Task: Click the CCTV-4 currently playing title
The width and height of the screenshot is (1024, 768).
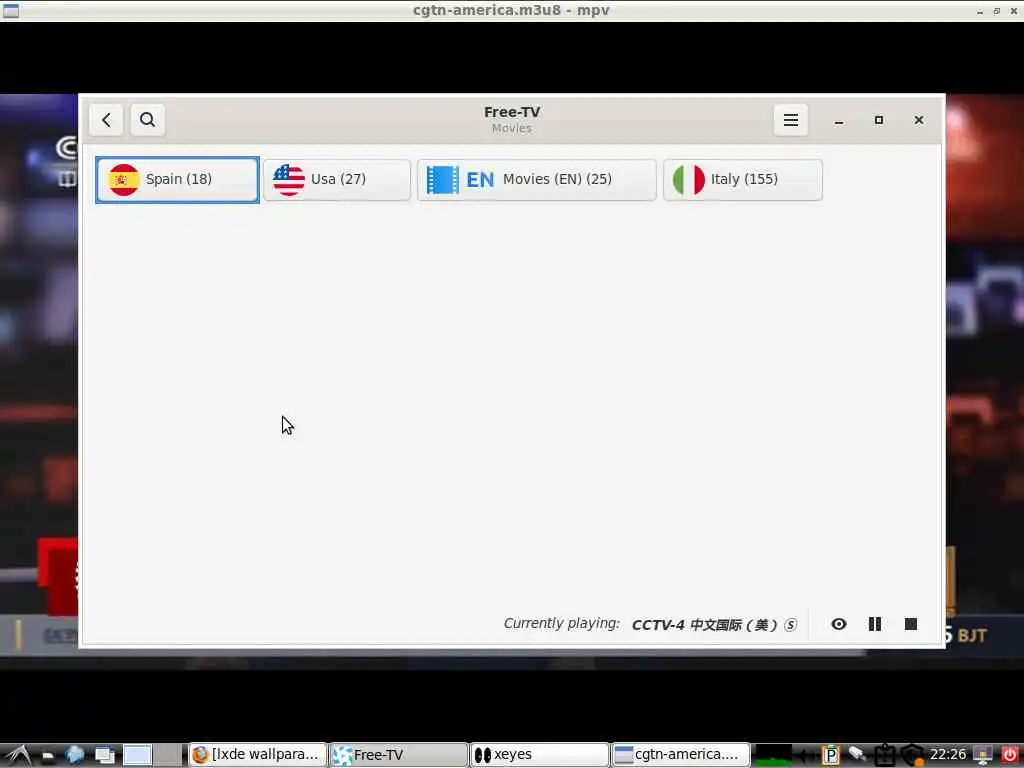Action: 714,625
